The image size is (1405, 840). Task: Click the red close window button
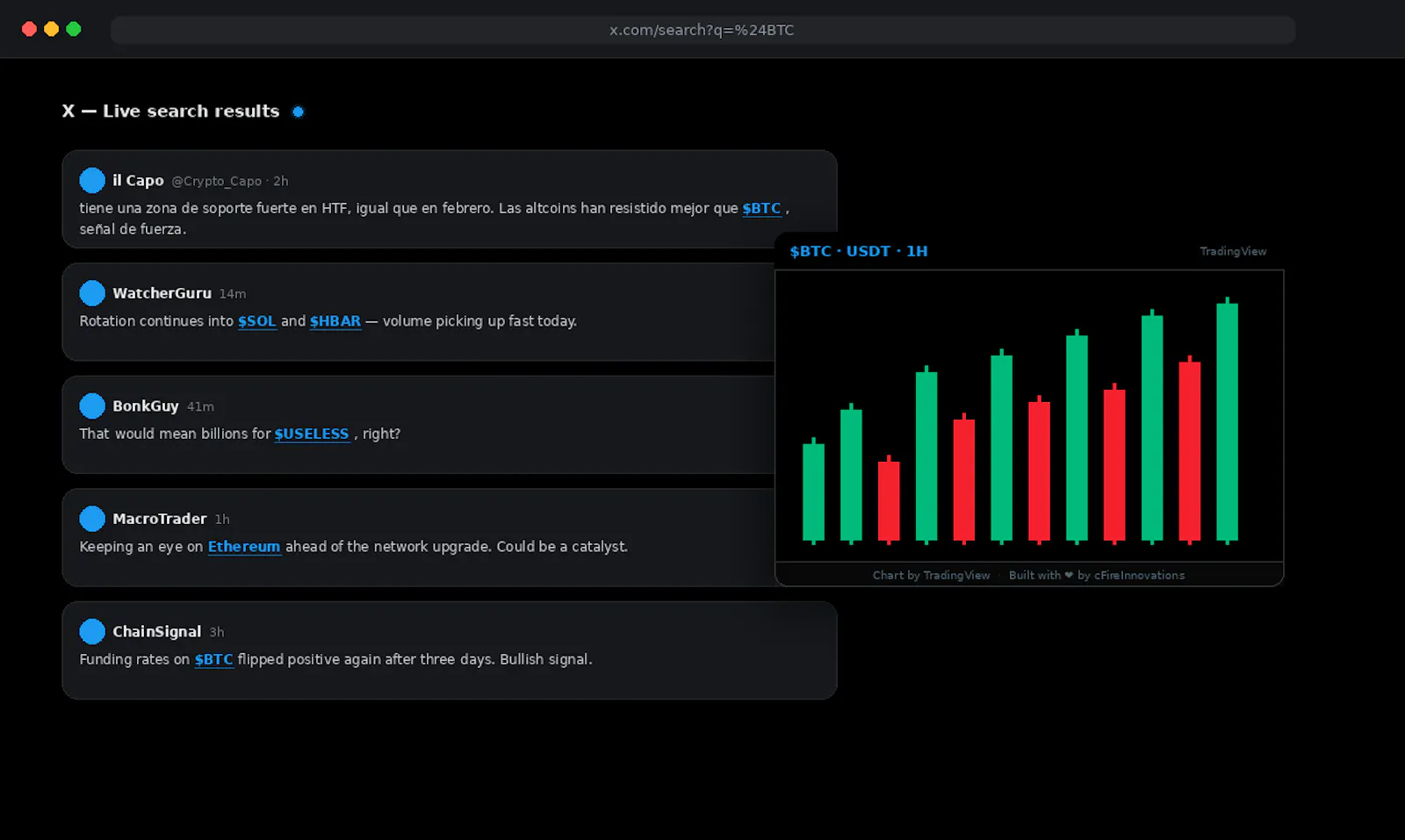point(29,29)
